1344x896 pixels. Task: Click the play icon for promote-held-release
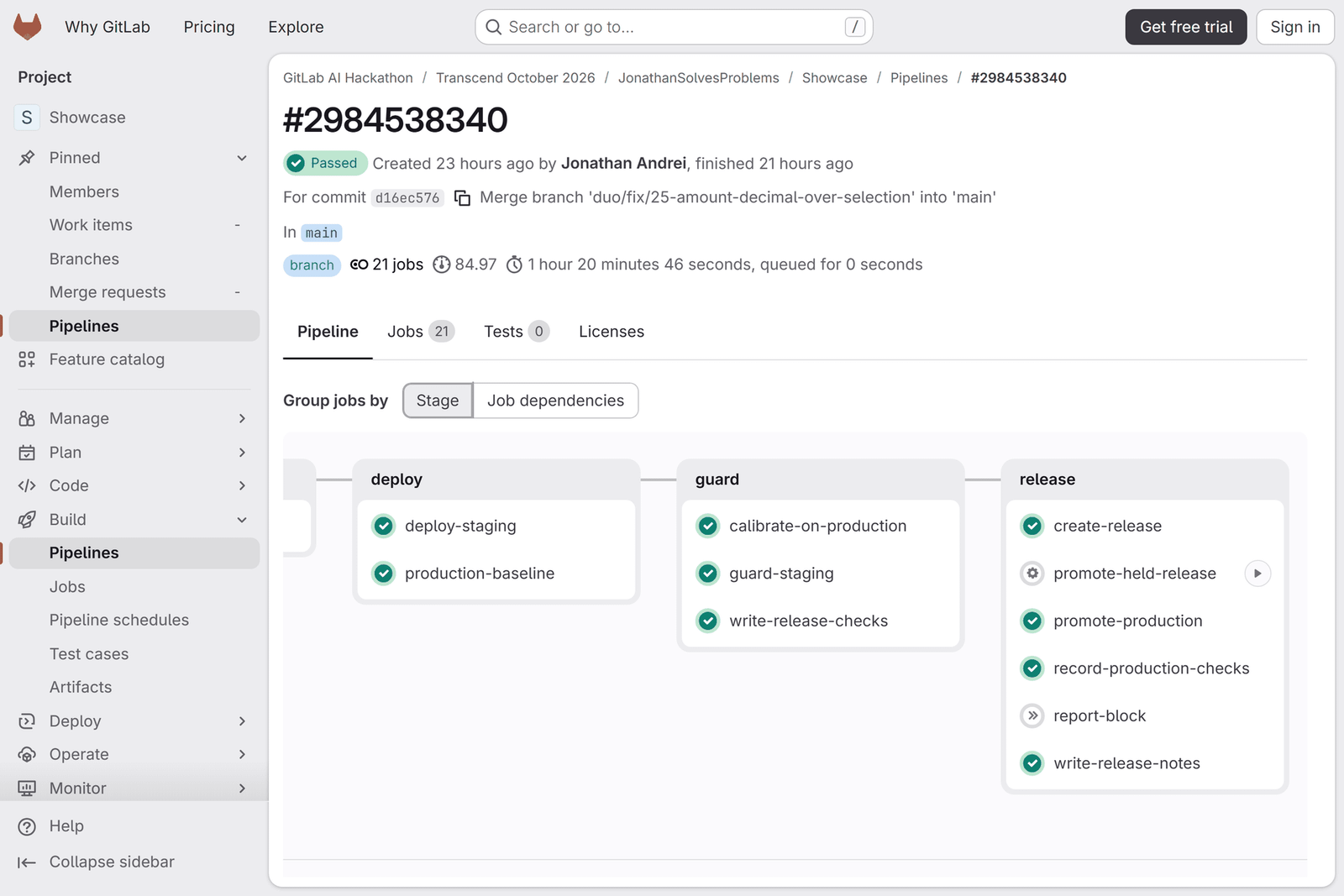pyautogui.click(x=1257, y=574)
